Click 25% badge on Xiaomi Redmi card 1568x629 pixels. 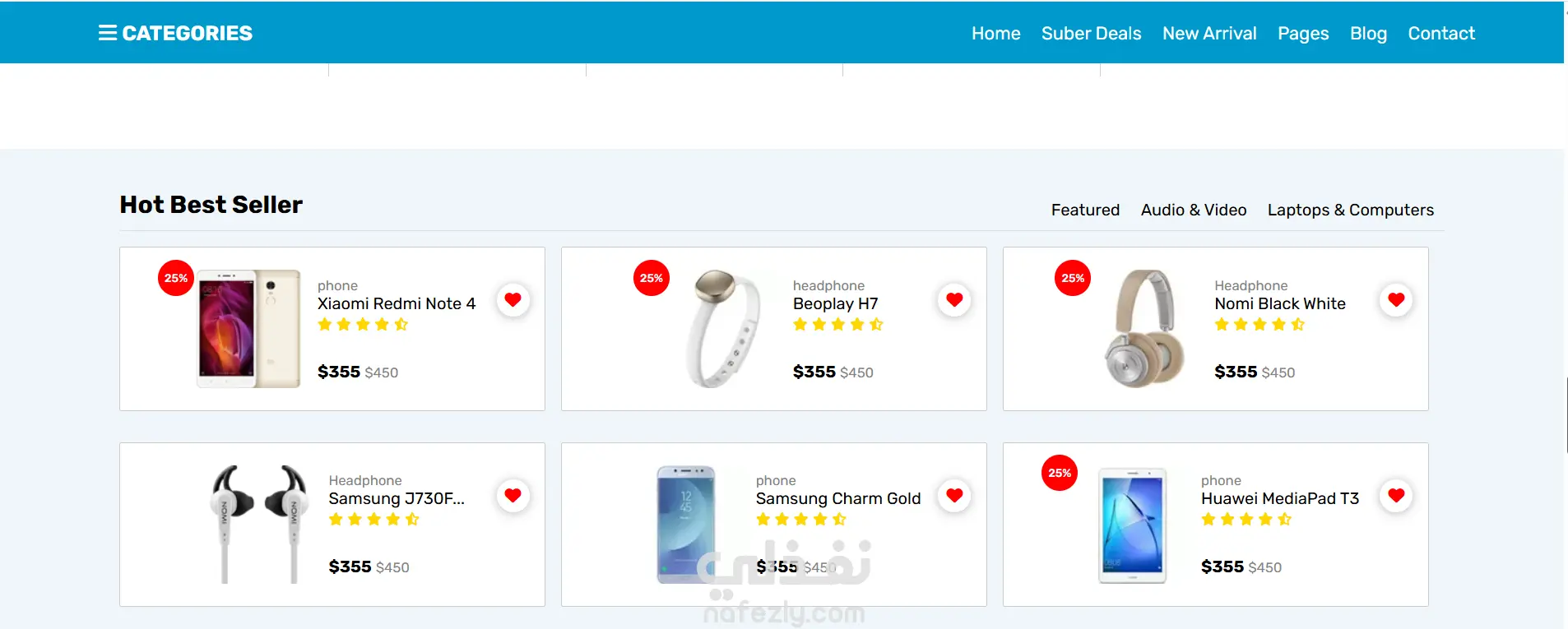click(176, 278)
